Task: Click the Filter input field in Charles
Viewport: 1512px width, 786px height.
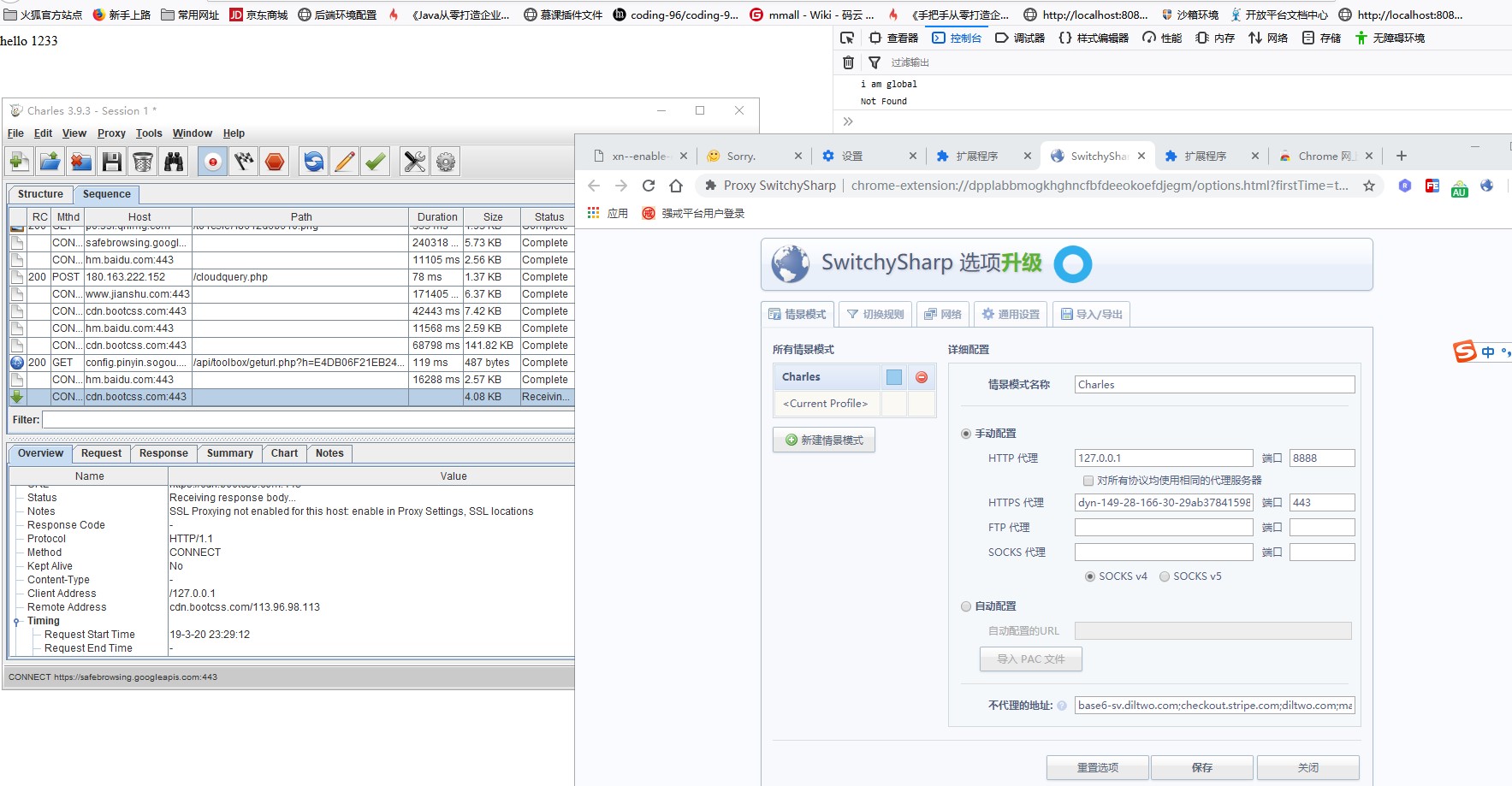Action: tap(308, 420)
